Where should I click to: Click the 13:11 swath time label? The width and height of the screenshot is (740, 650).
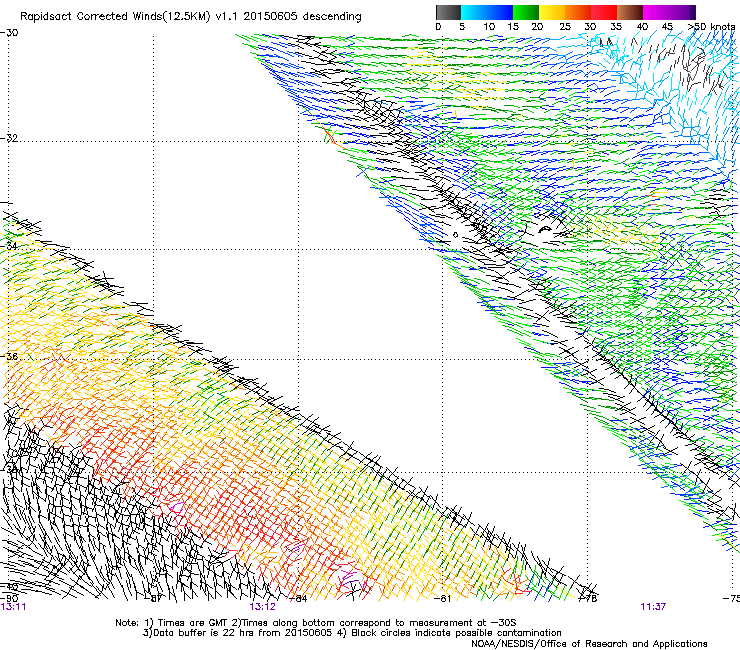[x=13, y=607]
